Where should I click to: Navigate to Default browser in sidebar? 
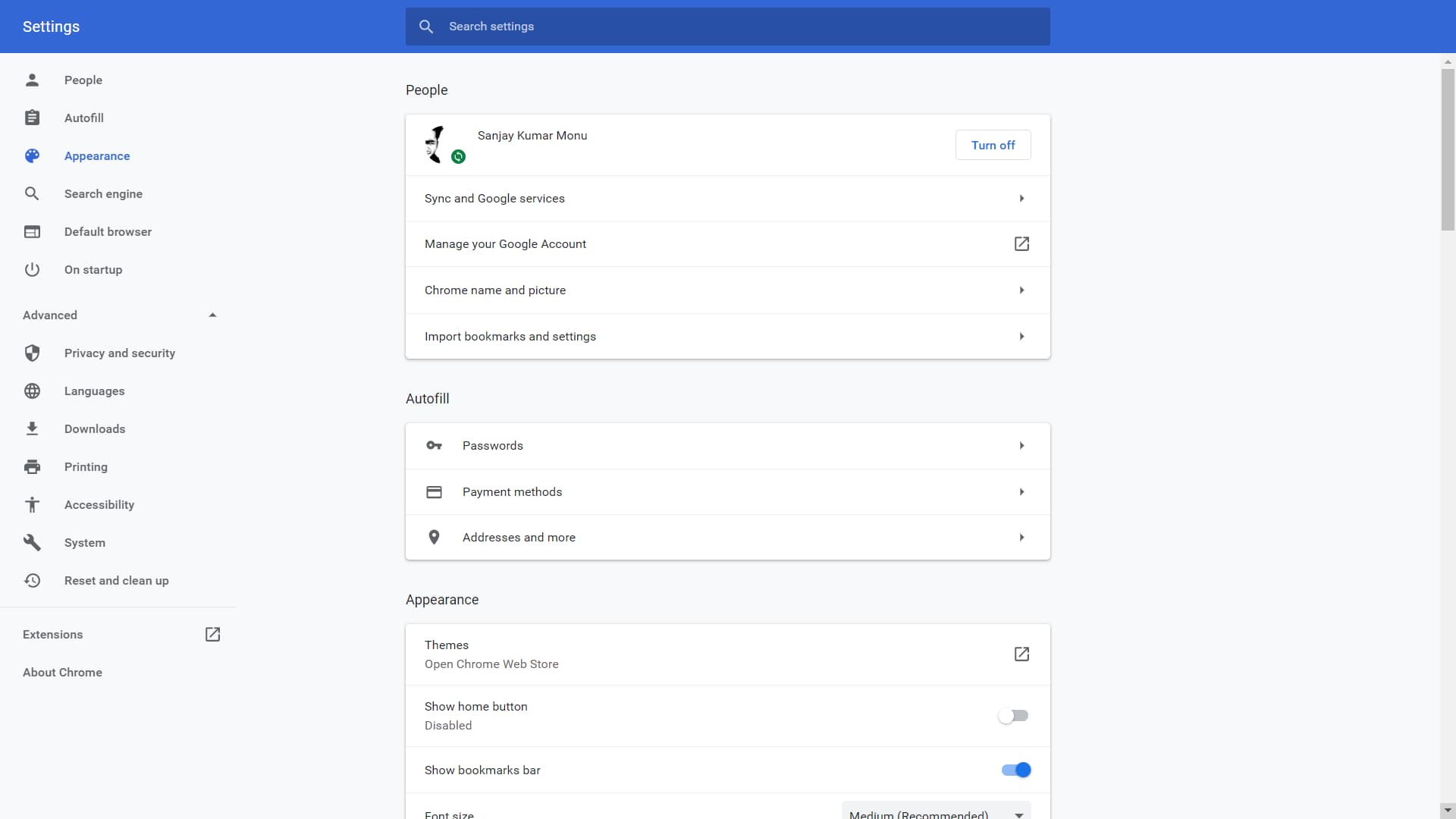click(108, 231)
